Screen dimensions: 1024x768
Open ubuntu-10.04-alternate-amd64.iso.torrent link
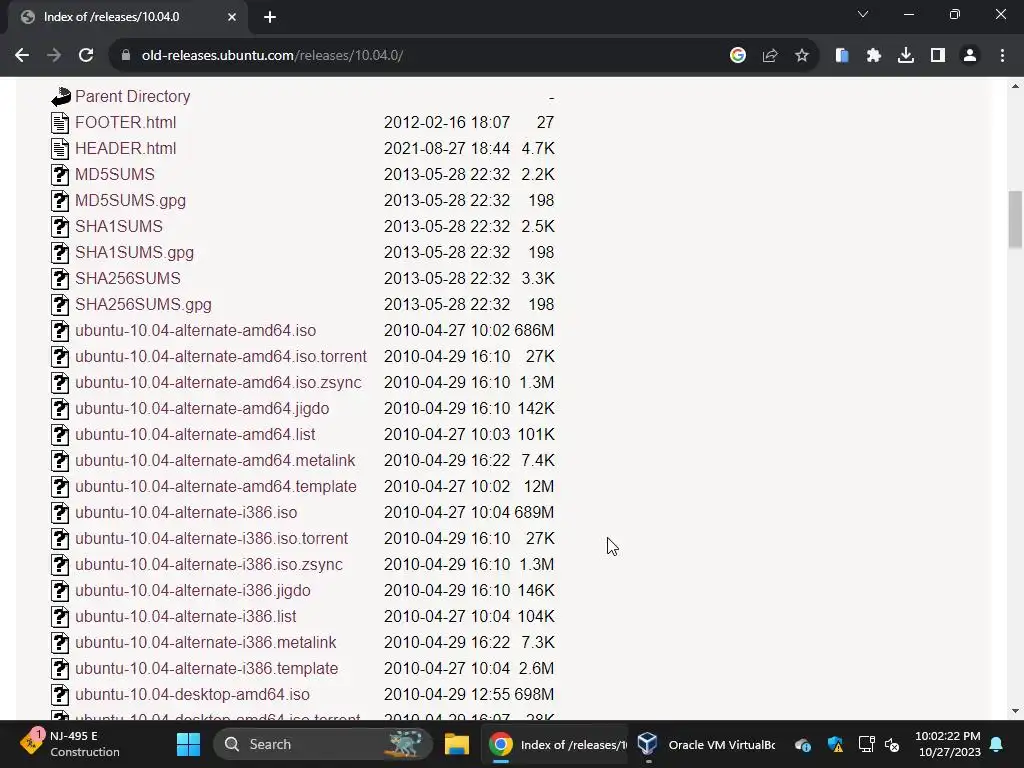pyautogui.click(x=221, y=357)
